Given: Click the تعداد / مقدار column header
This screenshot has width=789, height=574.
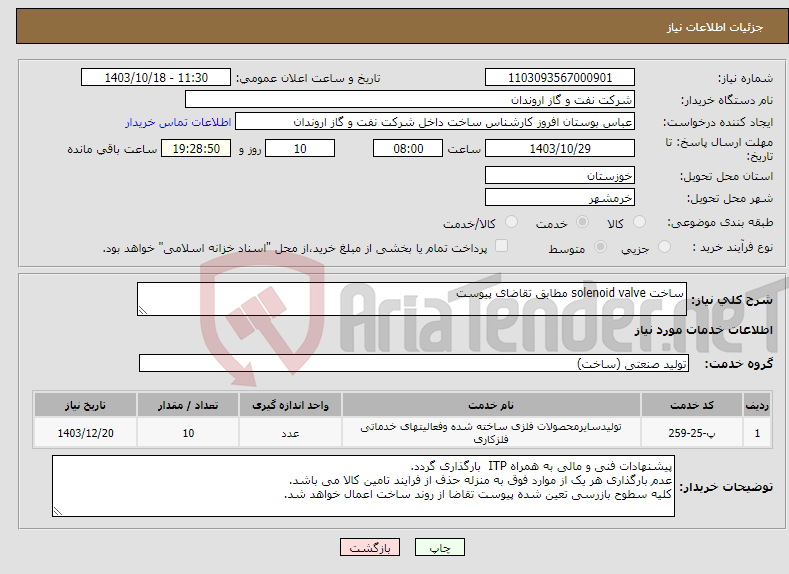Looking at the screenshot, I should click(188, 405).
